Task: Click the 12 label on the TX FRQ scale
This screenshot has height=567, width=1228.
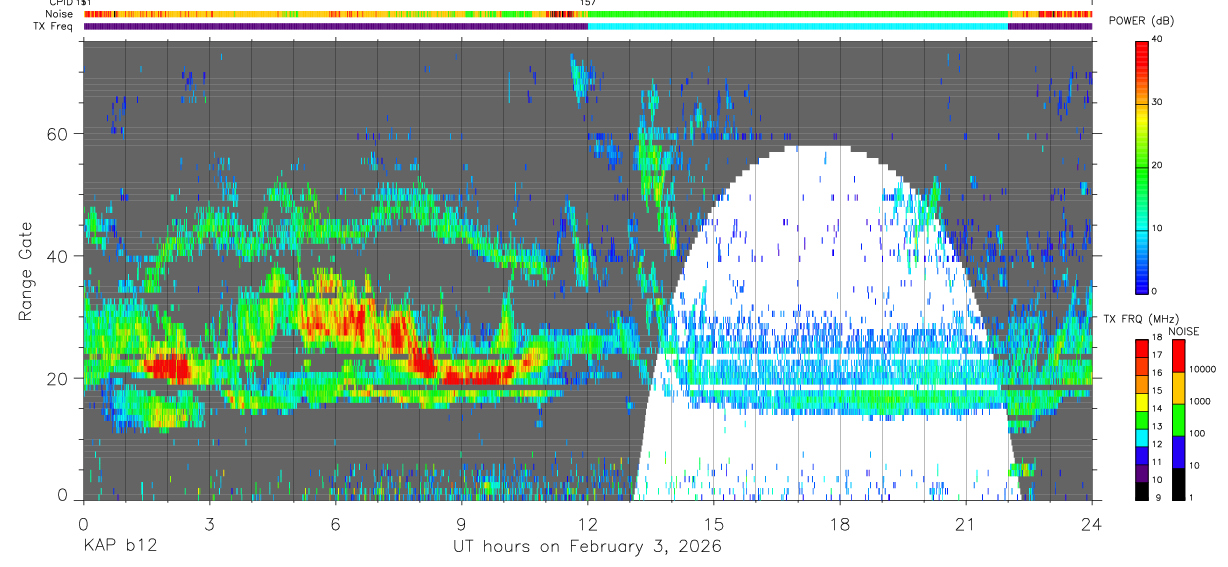Action: (x=1156, y=446)
